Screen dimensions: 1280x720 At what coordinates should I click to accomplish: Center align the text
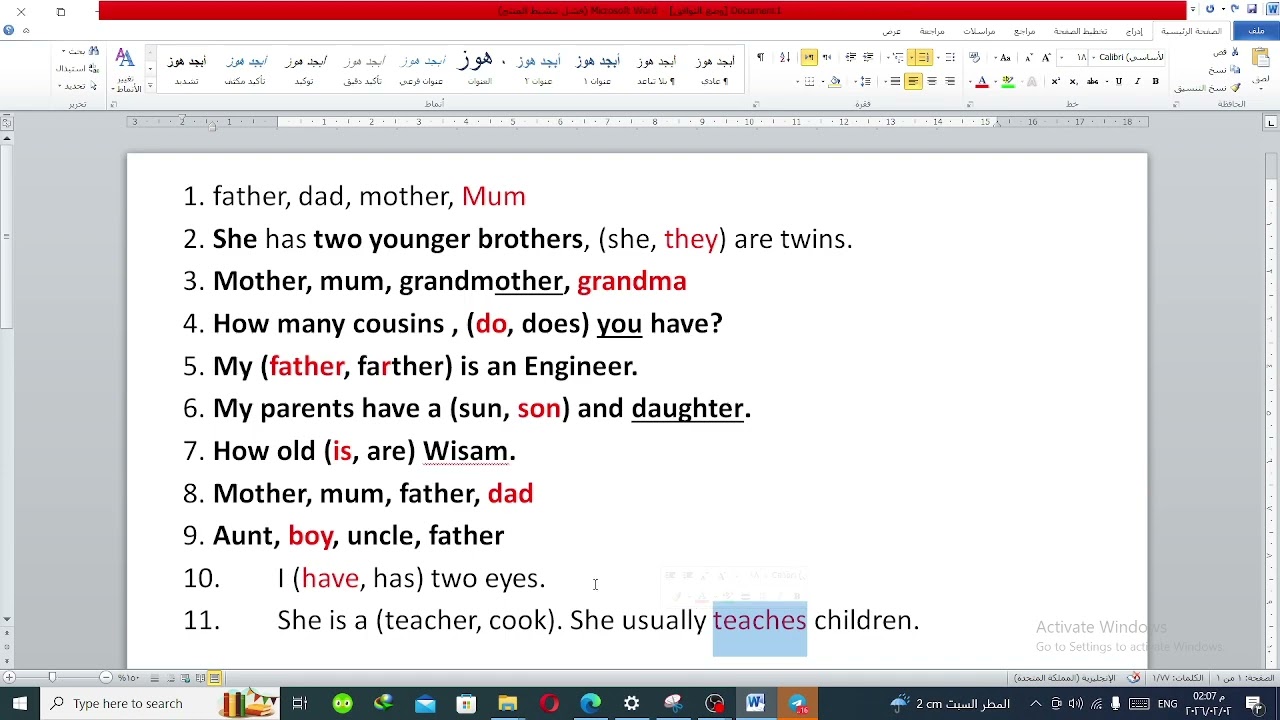coord(932,81)
